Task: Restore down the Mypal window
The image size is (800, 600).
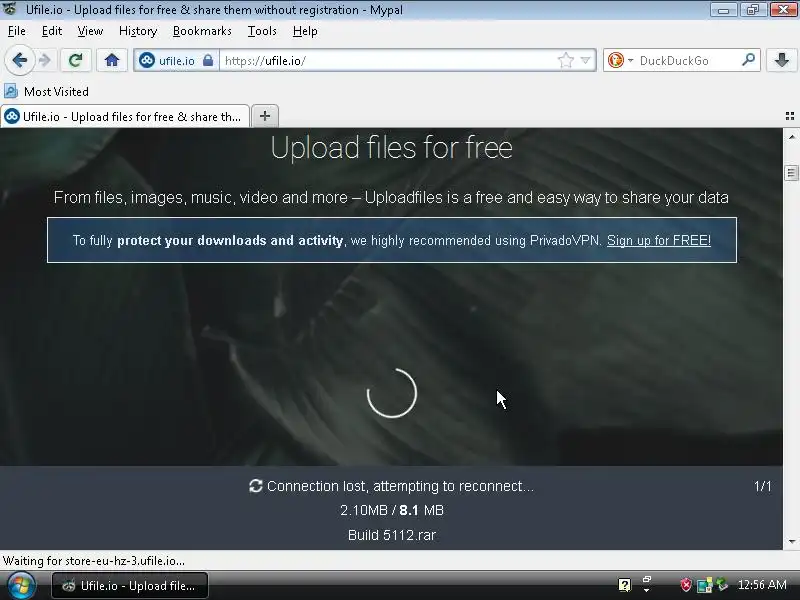Action: [753, 10]
